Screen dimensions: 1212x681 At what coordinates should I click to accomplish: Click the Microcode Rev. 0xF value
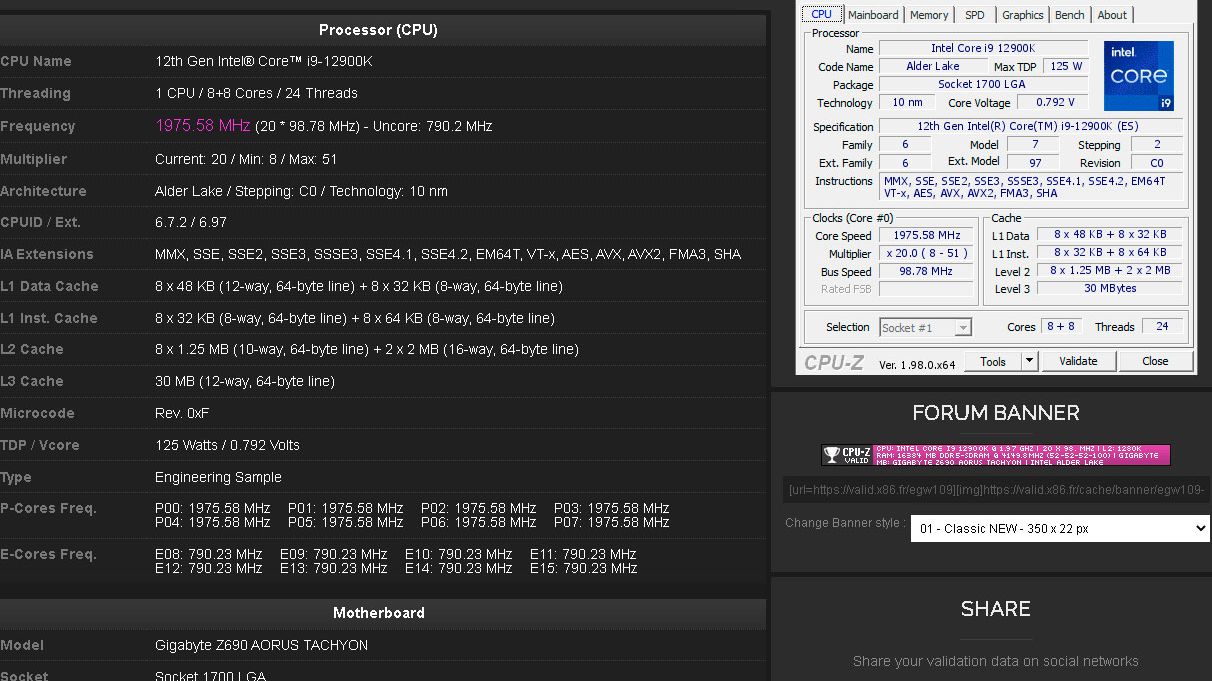coord(182,413)
